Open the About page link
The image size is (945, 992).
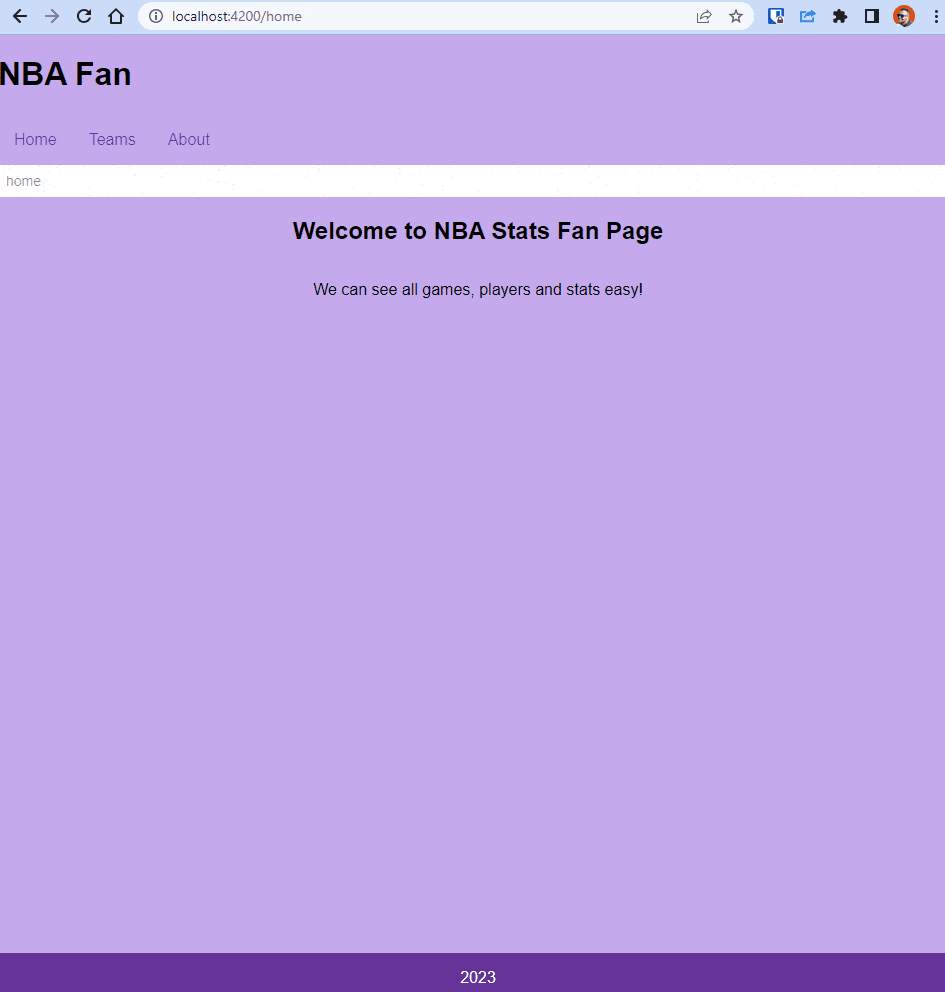coord(189,140)
